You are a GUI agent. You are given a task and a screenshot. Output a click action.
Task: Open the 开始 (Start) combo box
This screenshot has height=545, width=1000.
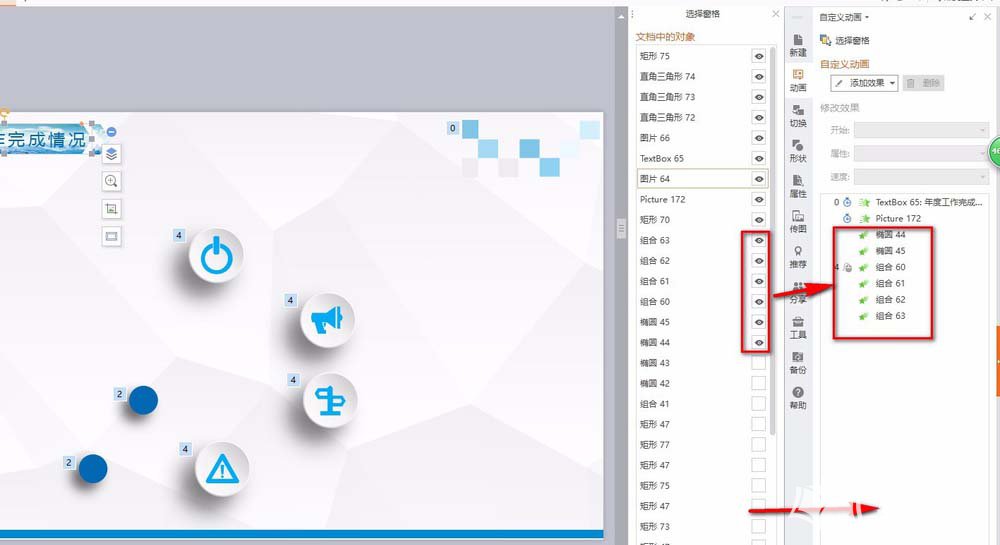(x=920, y=130)
